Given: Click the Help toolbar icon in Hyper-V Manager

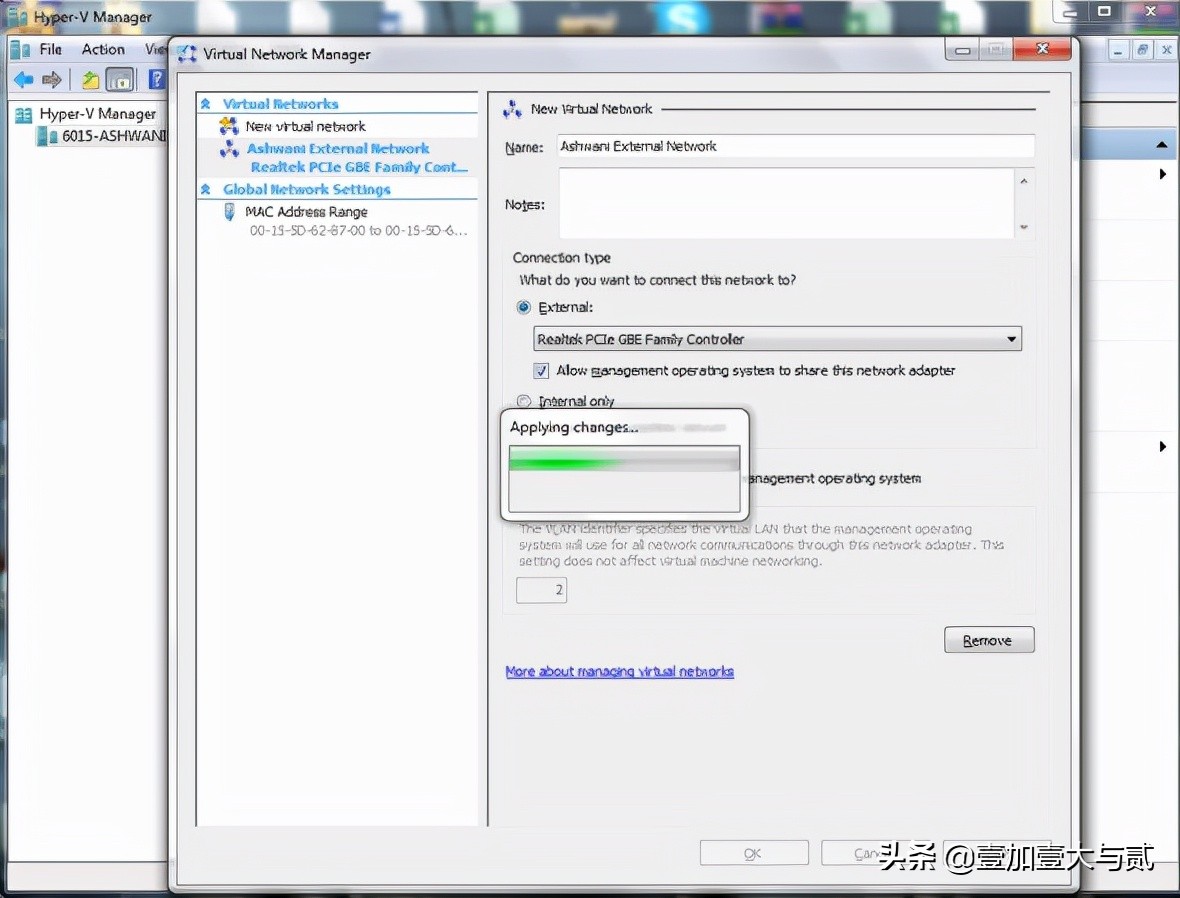Looking at the screenshot, I should pyautogui.click(x=156, y=79).
